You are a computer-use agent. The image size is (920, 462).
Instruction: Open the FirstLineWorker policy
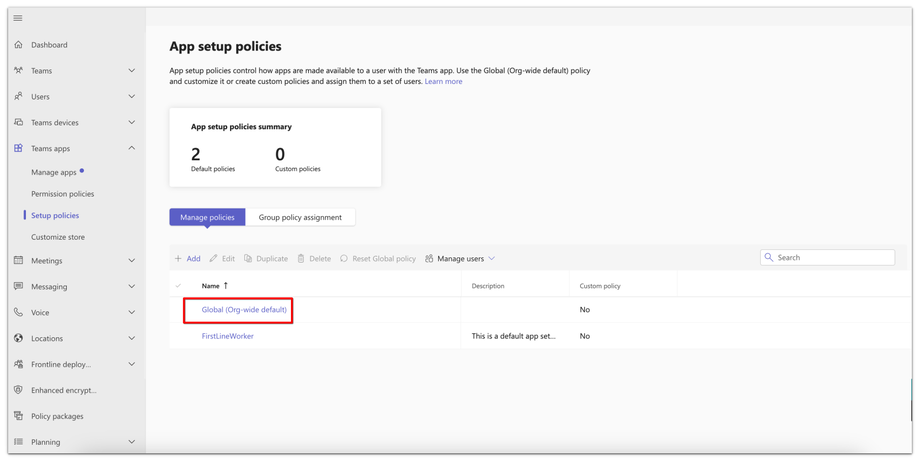click(228, 336)
